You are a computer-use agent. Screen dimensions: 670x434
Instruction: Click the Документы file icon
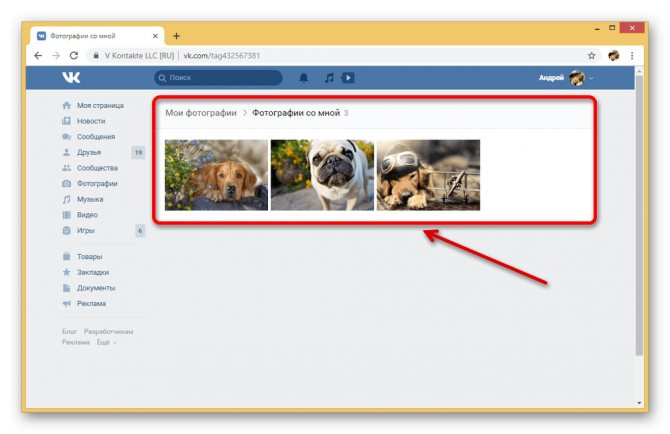click(x=66, y=288)
